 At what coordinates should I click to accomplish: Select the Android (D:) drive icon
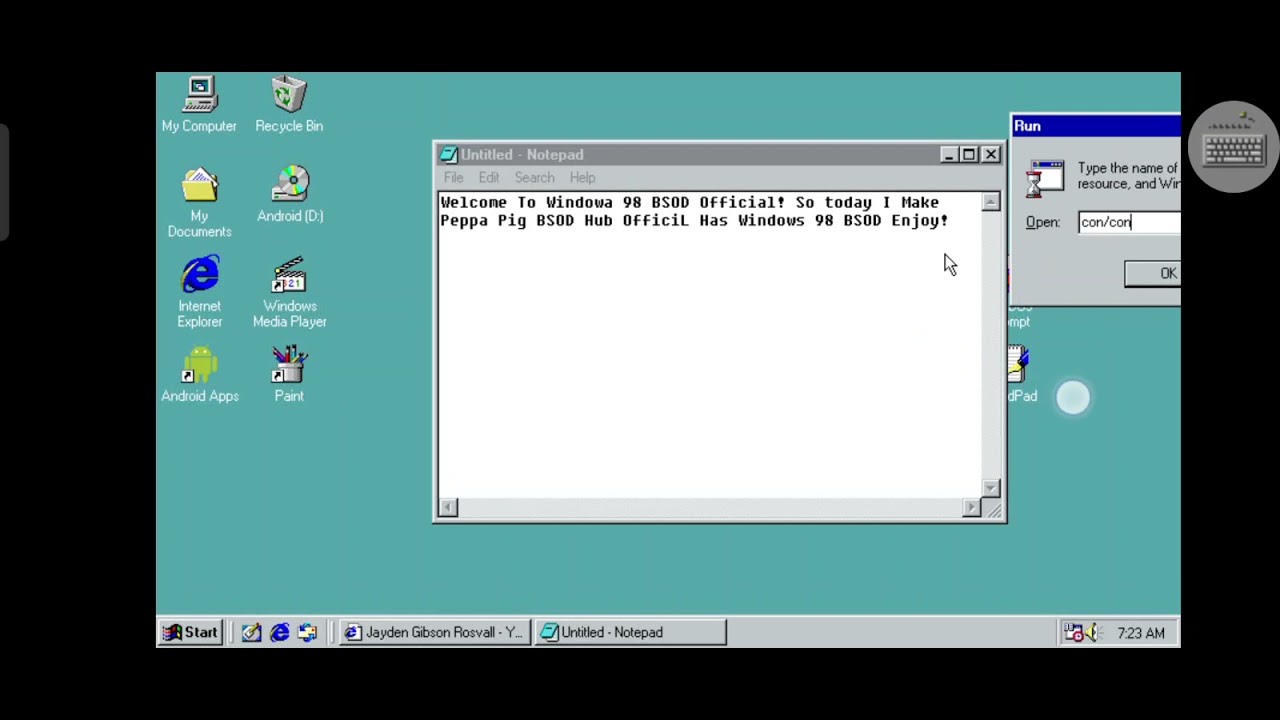290,194
